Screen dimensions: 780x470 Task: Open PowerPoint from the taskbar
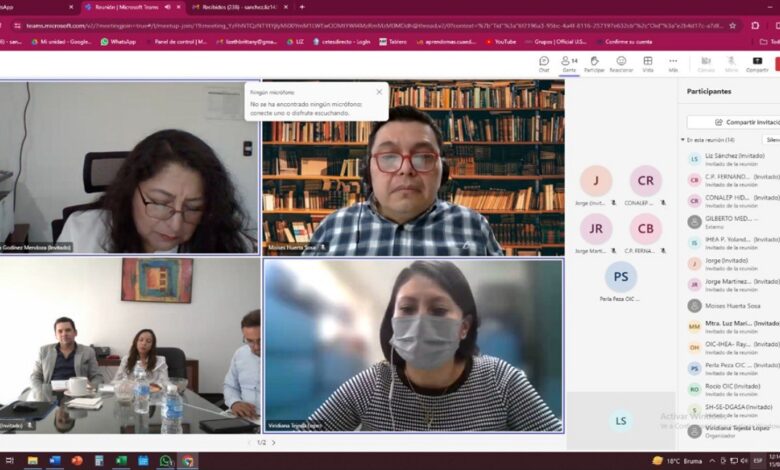coord(77,461)
